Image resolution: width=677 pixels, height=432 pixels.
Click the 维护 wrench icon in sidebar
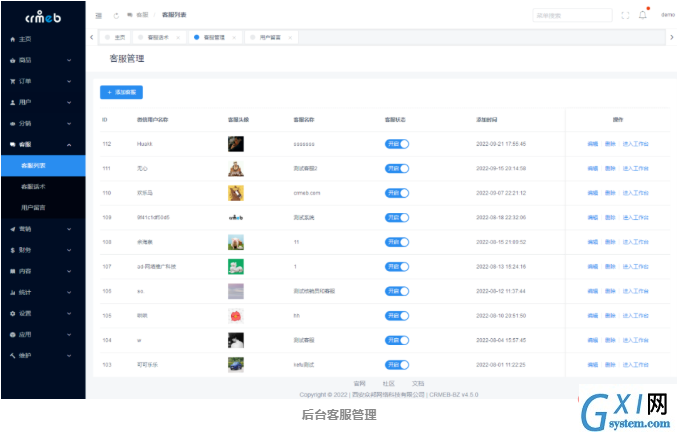coord(13,356)
